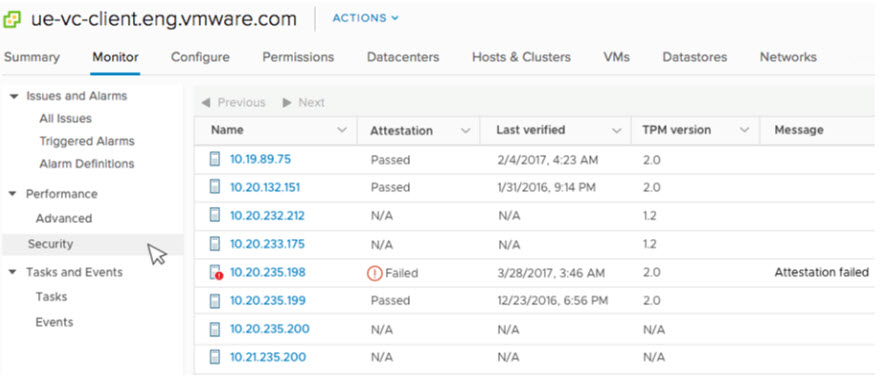Open the ACTIONS dropdown menu
Screen dimensions: 882x391
click(365, 18)
